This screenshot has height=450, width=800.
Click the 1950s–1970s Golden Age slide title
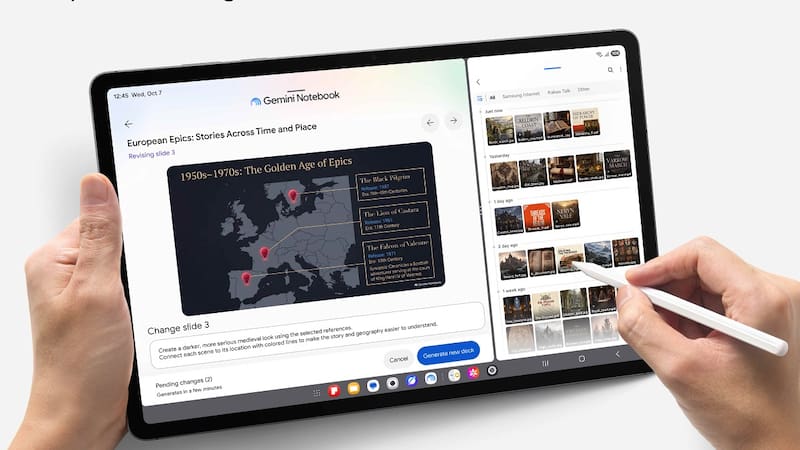[x=266, y=169]
